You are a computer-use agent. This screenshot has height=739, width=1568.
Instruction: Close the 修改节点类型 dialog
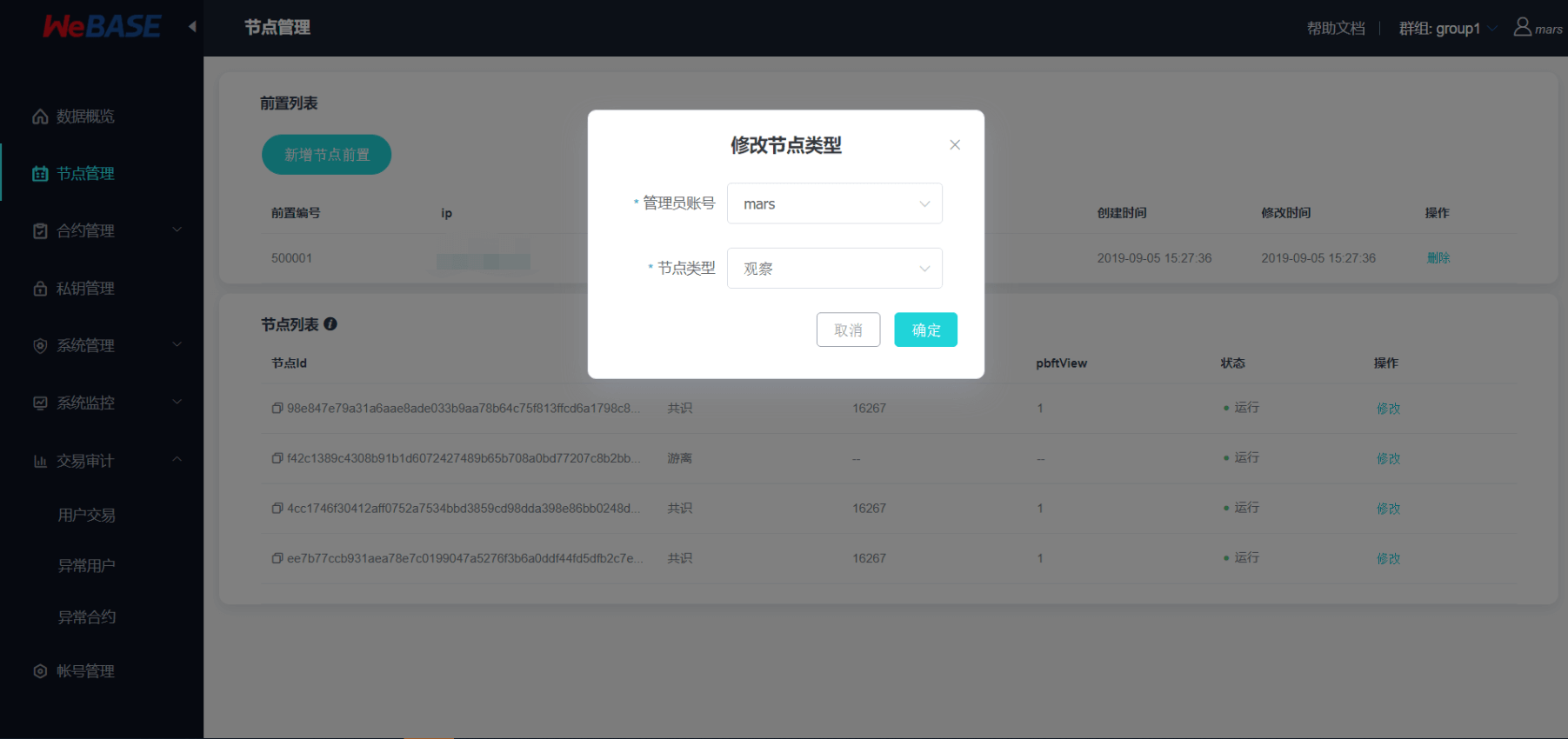click(955, 145)
